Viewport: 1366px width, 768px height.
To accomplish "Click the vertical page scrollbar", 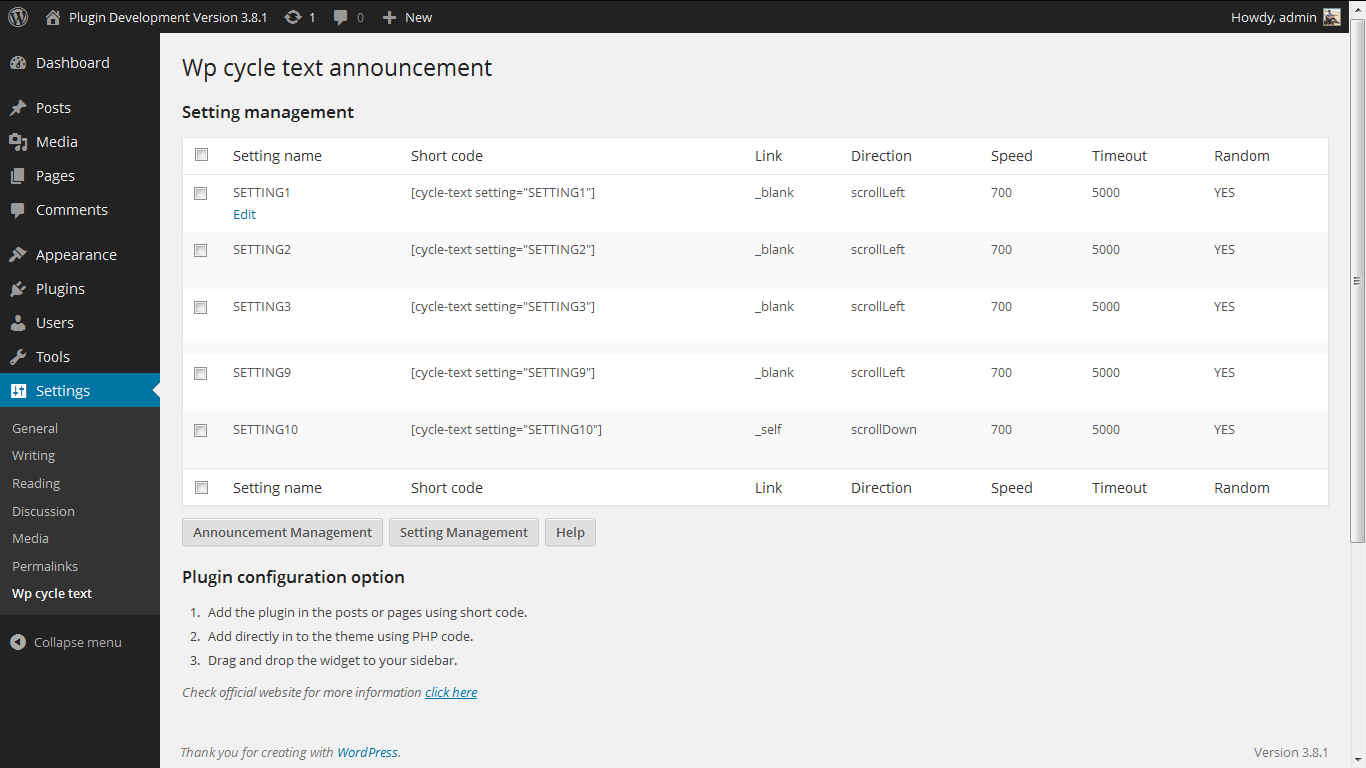I will tap(1357, 281).
